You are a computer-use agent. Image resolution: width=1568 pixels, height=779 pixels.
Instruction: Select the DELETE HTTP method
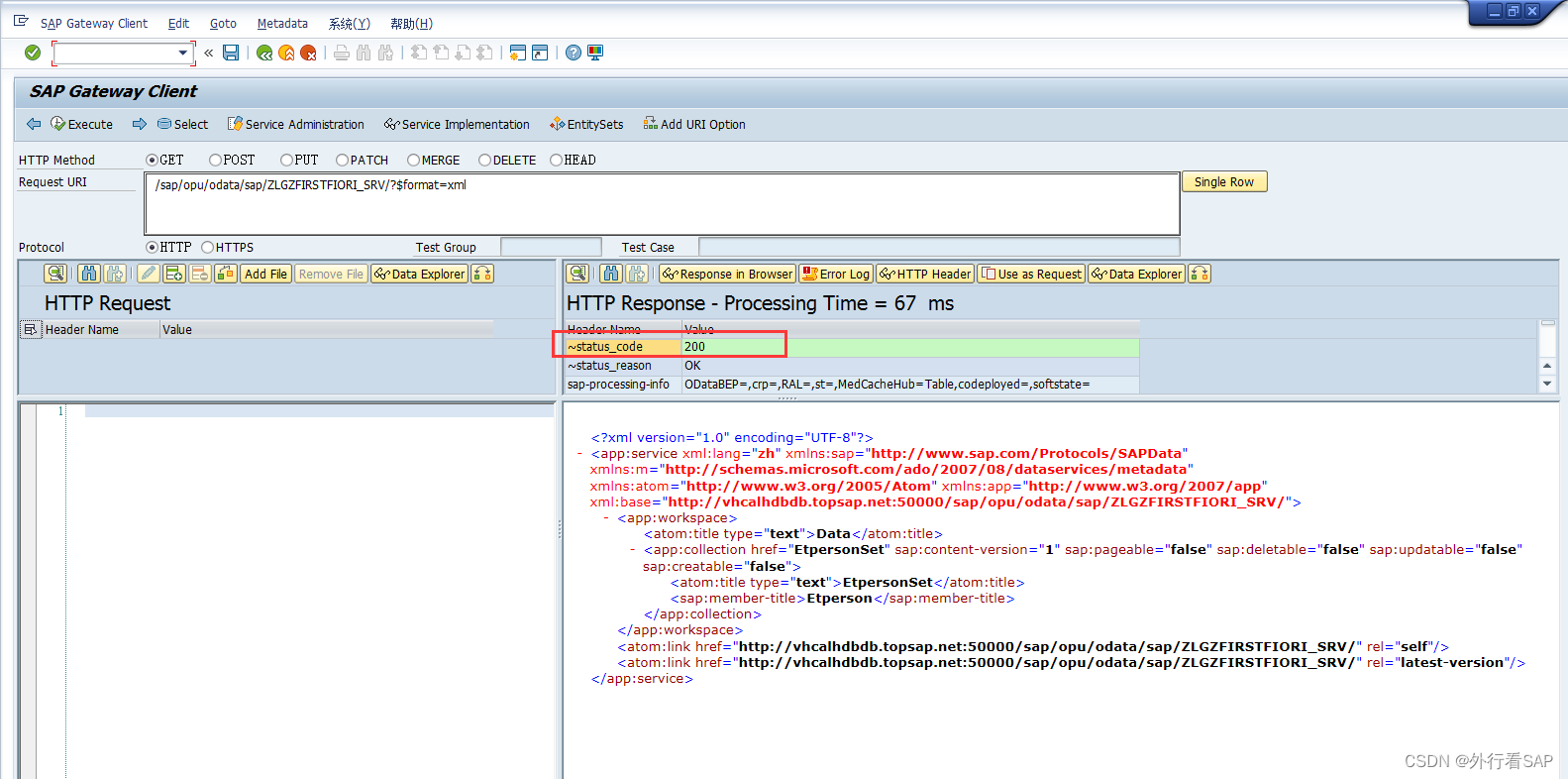[x=484, y=160]
